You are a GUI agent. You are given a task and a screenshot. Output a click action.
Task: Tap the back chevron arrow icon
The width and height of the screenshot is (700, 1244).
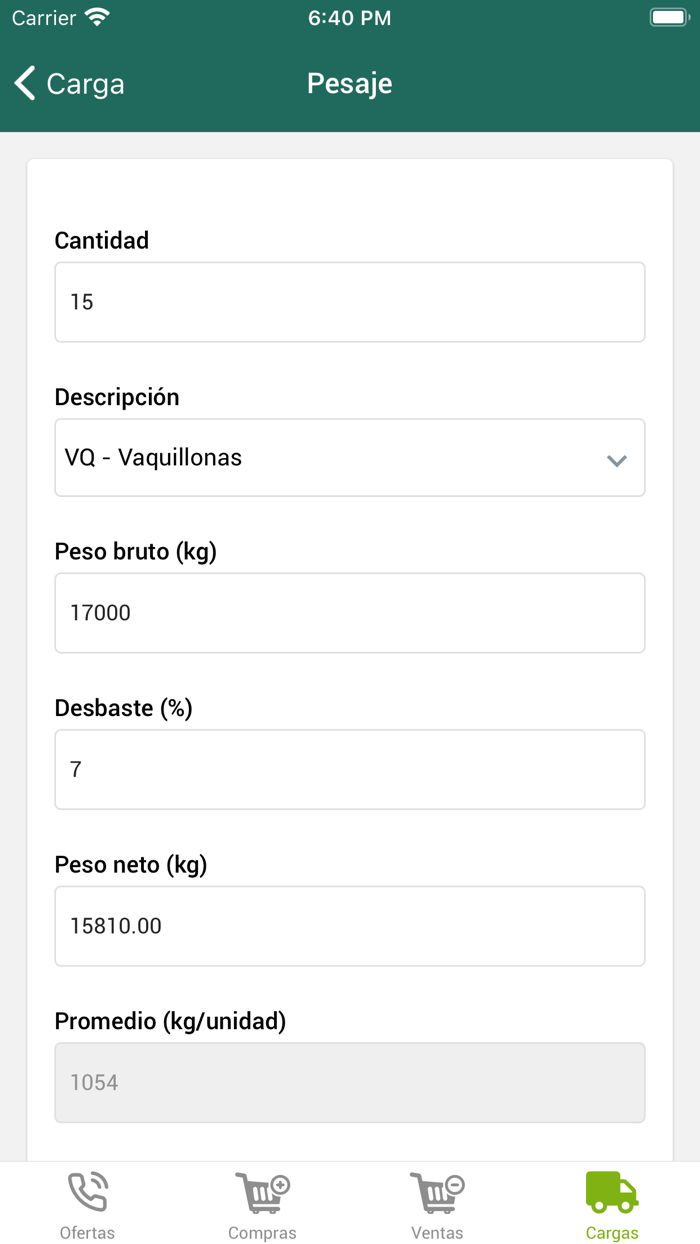click(25, 83)
